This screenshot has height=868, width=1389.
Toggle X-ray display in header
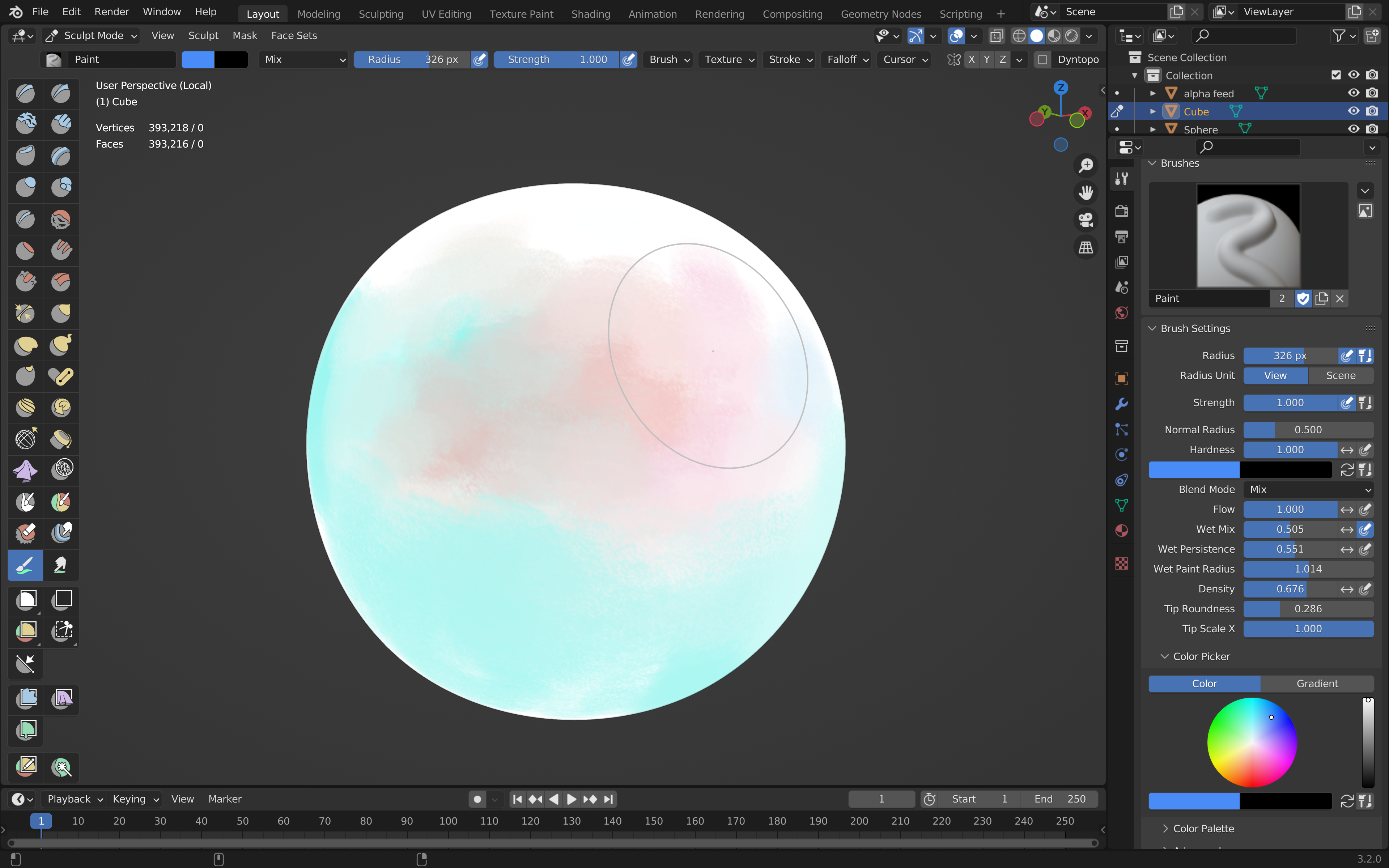[997, 35]
